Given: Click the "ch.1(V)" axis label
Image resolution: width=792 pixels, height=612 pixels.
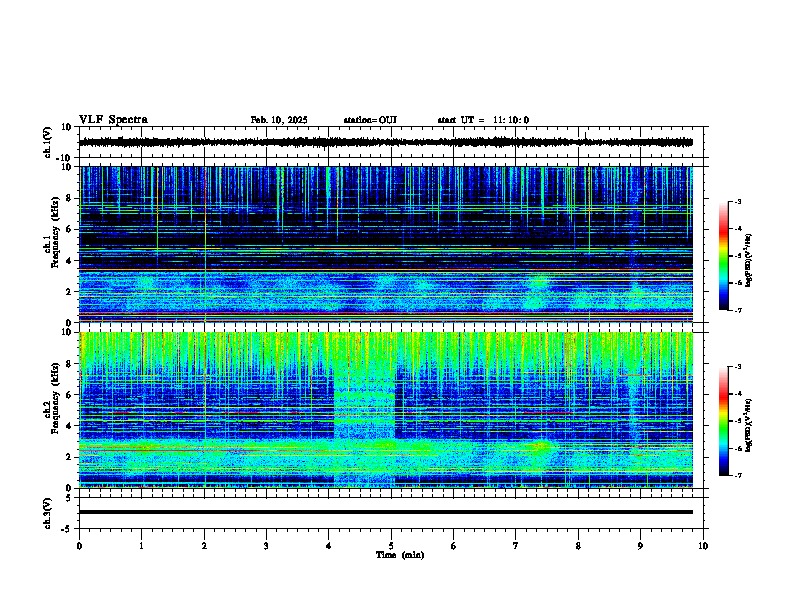Looking at the screenshot, I should pos(48,142).
